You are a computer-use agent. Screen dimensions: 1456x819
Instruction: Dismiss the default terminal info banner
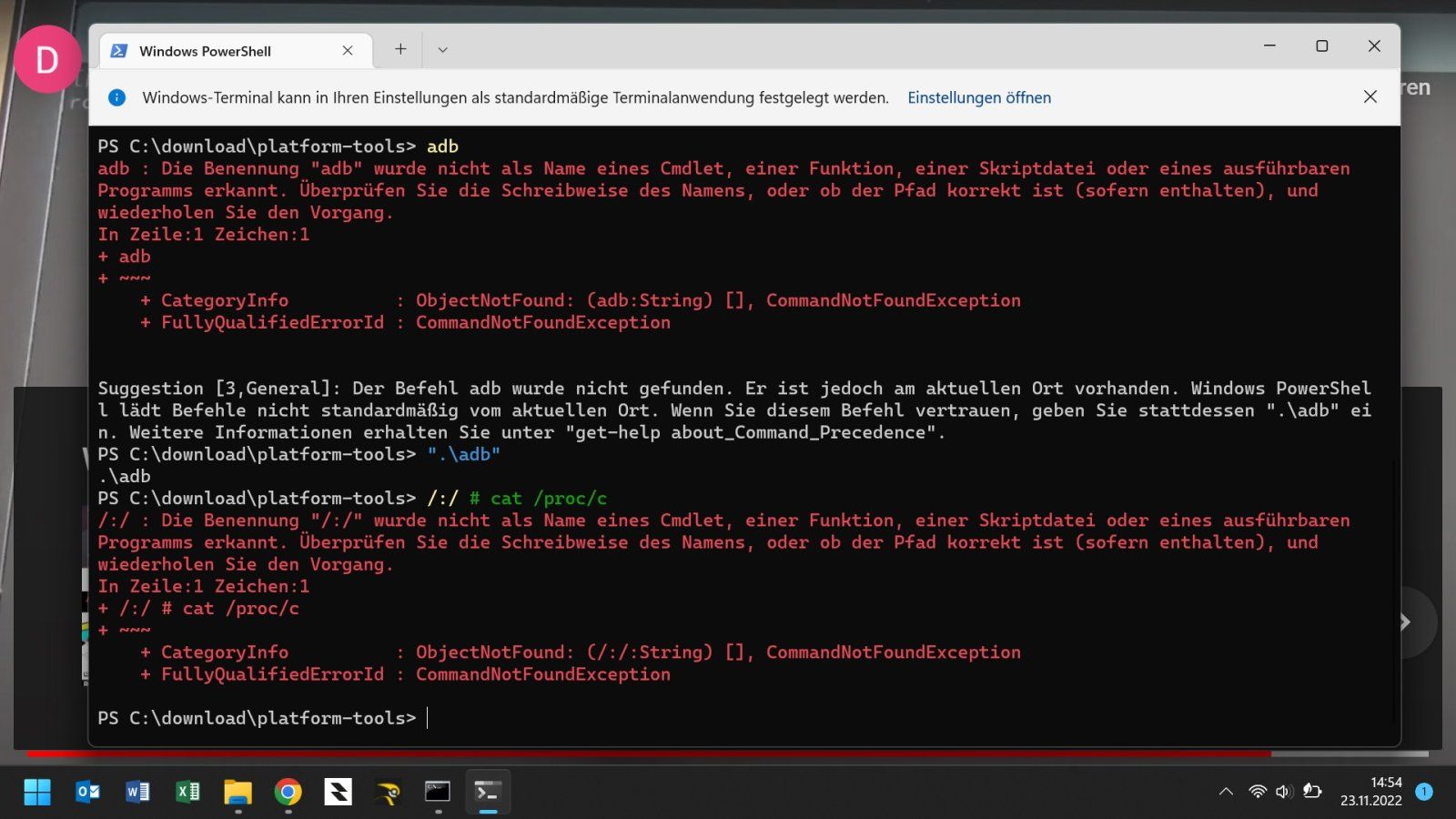[1370, 96]
